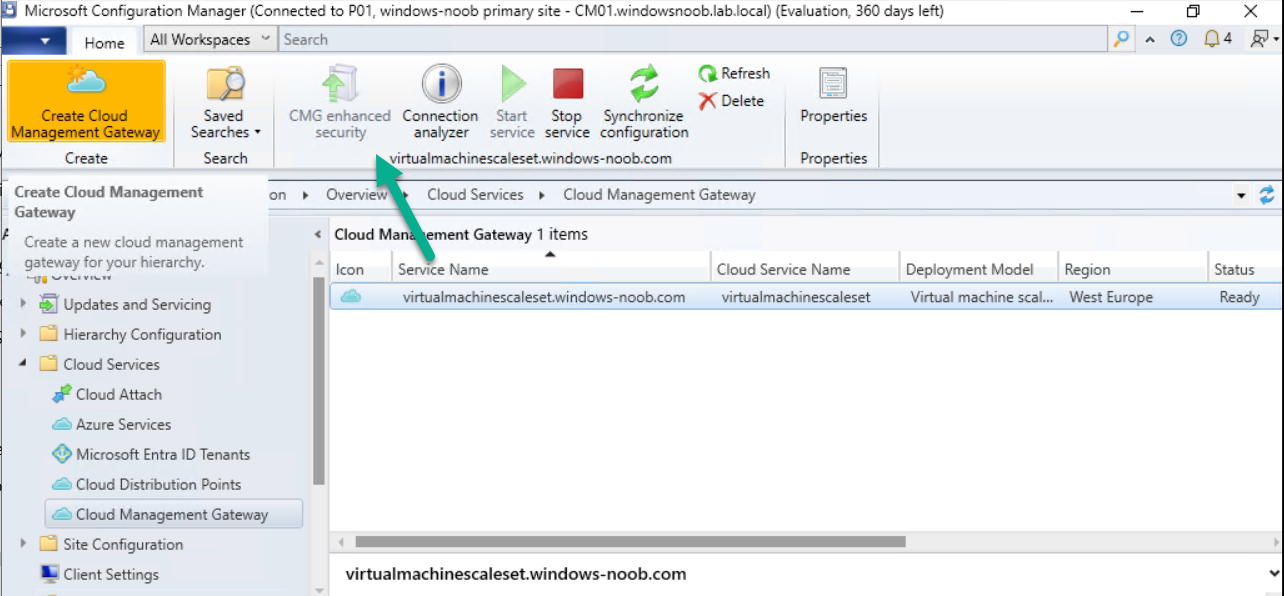Click the CMG enhanced security ribbon icon
Image resolution: width=1284 pixels, height=596 pixels.
pos(340,85)
